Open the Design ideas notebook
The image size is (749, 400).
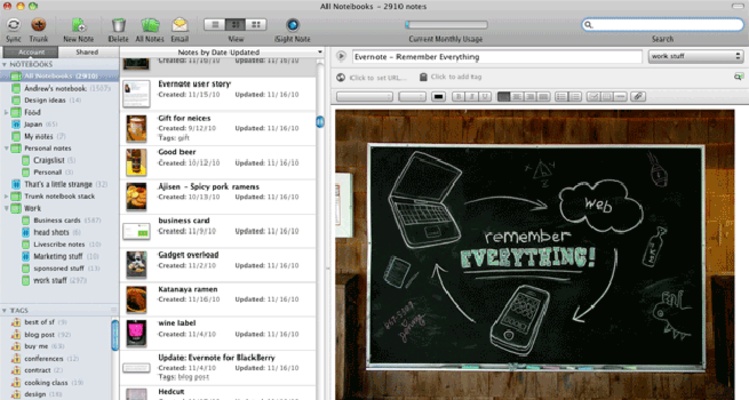pos(45,100)
